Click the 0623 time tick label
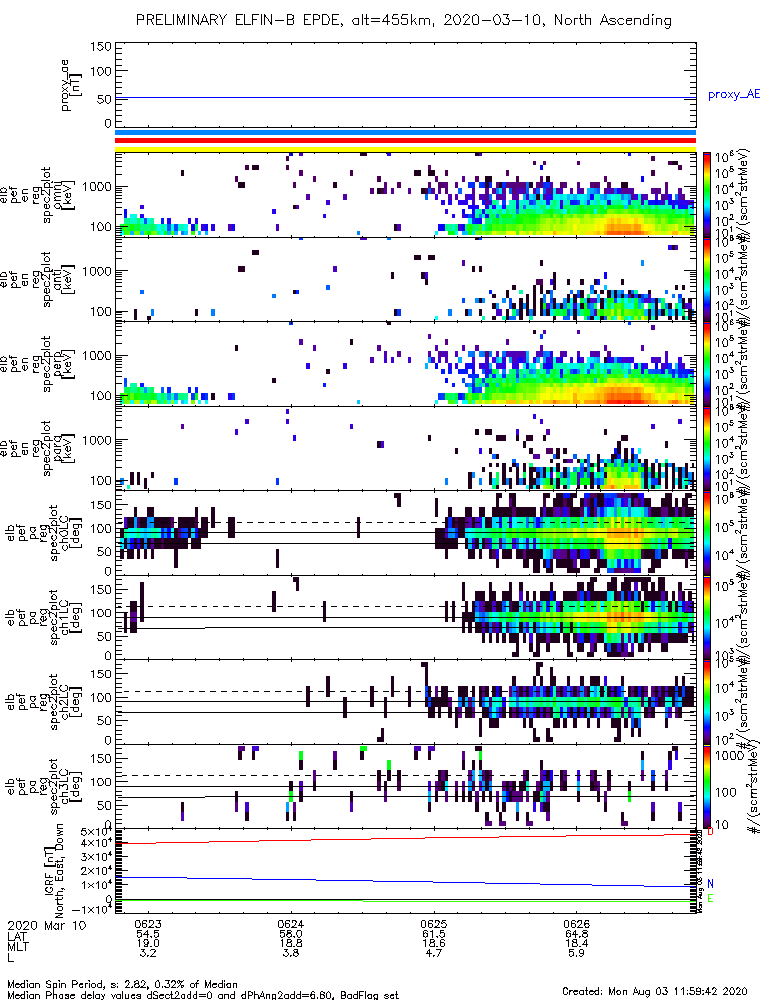Viewport: 775px width, 1000px height. (x=148, y=924)
